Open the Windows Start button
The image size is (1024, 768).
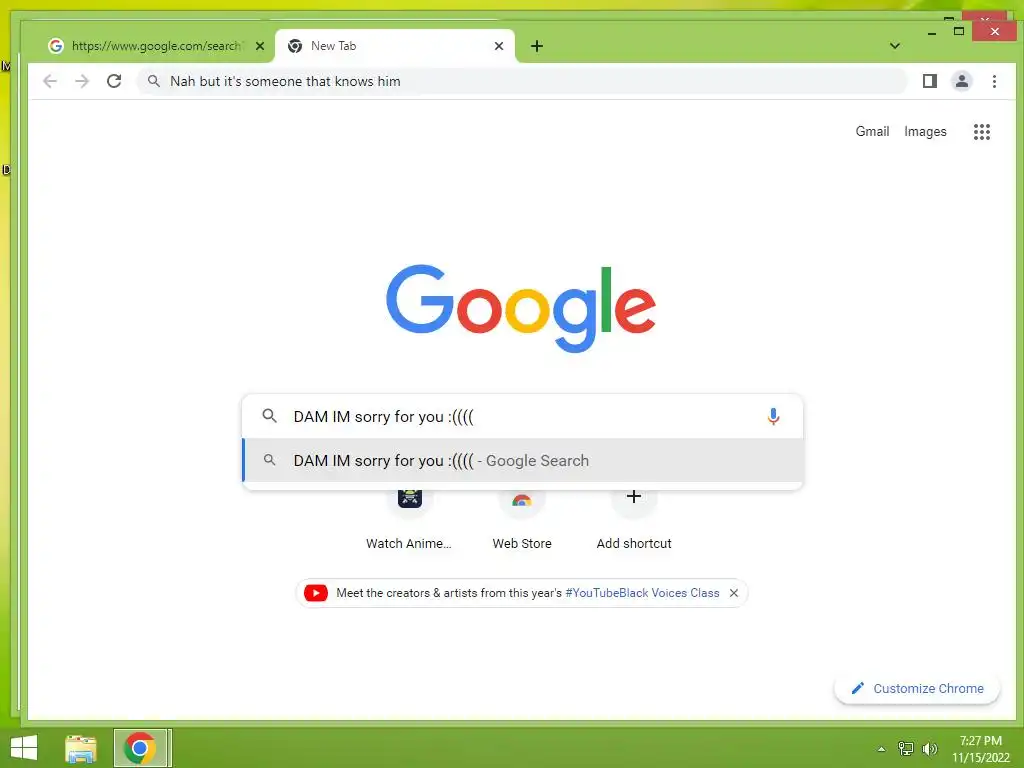(24, 748)
